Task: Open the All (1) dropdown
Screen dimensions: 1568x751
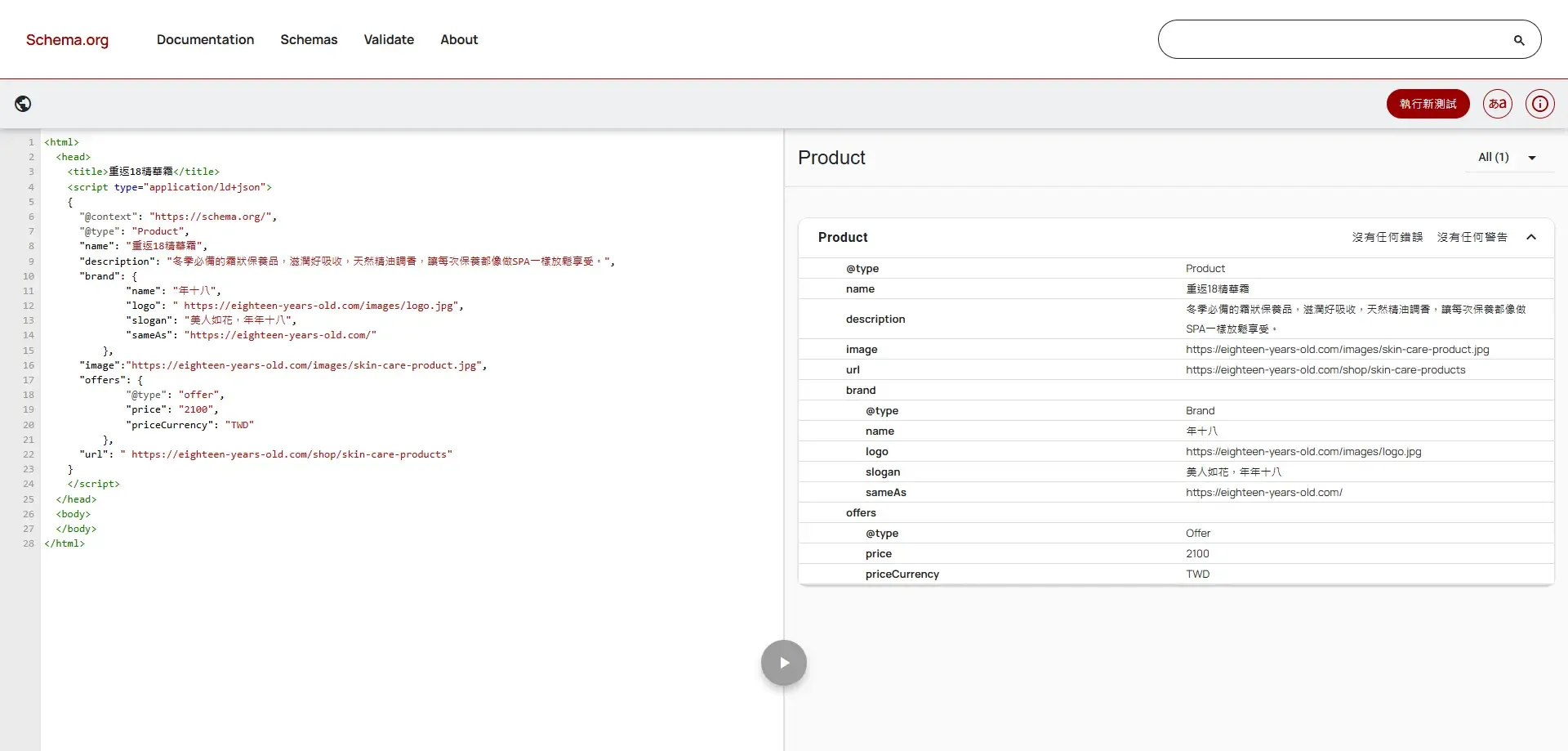Action: click(1507, 158)
